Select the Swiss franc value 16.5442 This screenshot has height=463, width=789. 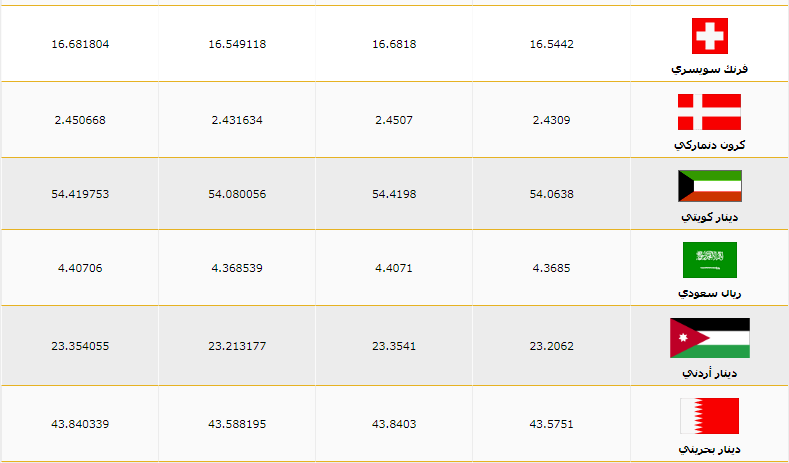click(x=551, y=44)
